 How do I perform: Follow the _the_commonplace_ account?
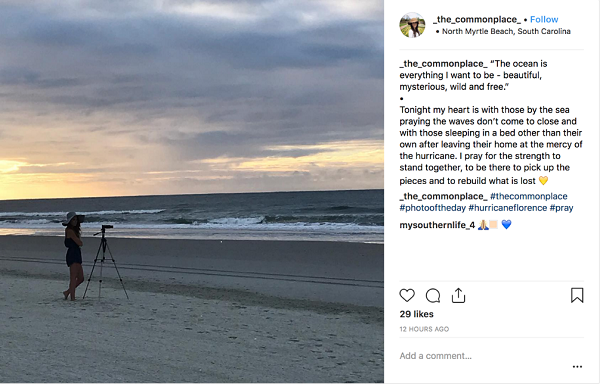point(544,20)
